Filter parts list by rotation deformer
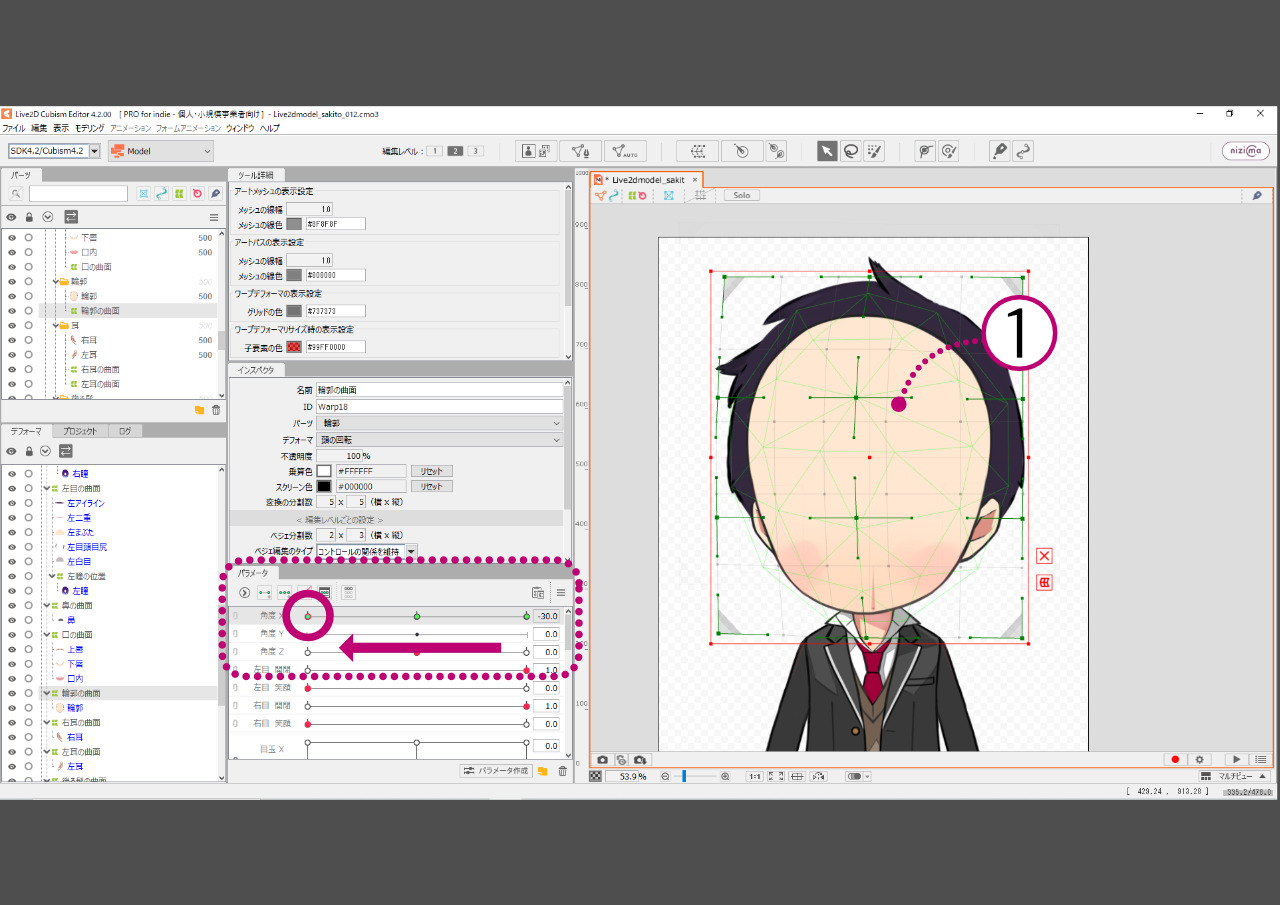The image size is (1280, 905). coord(197,193)
